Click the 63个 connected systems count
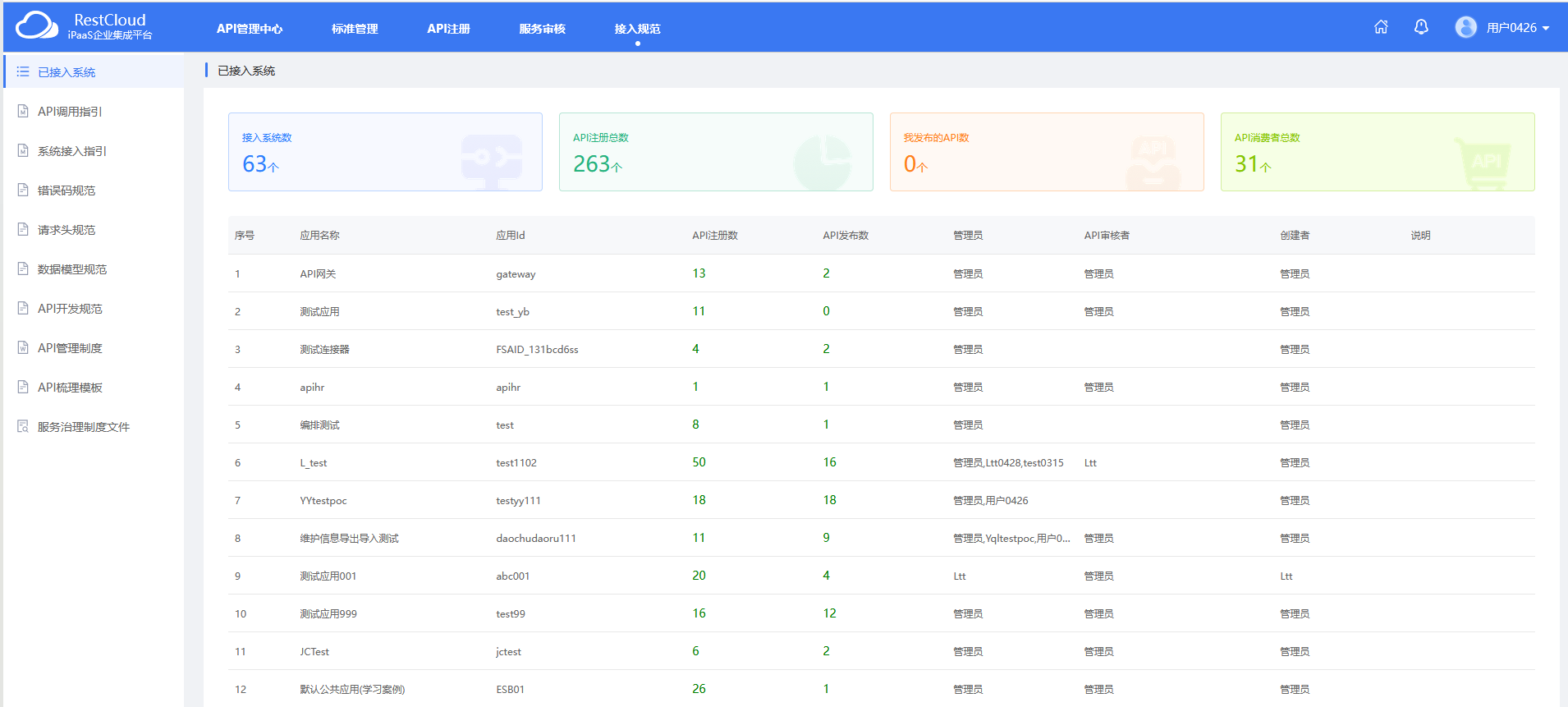The width and height of the screenshot is (1568, 707). pyautogui.click(x=260, y=164)
